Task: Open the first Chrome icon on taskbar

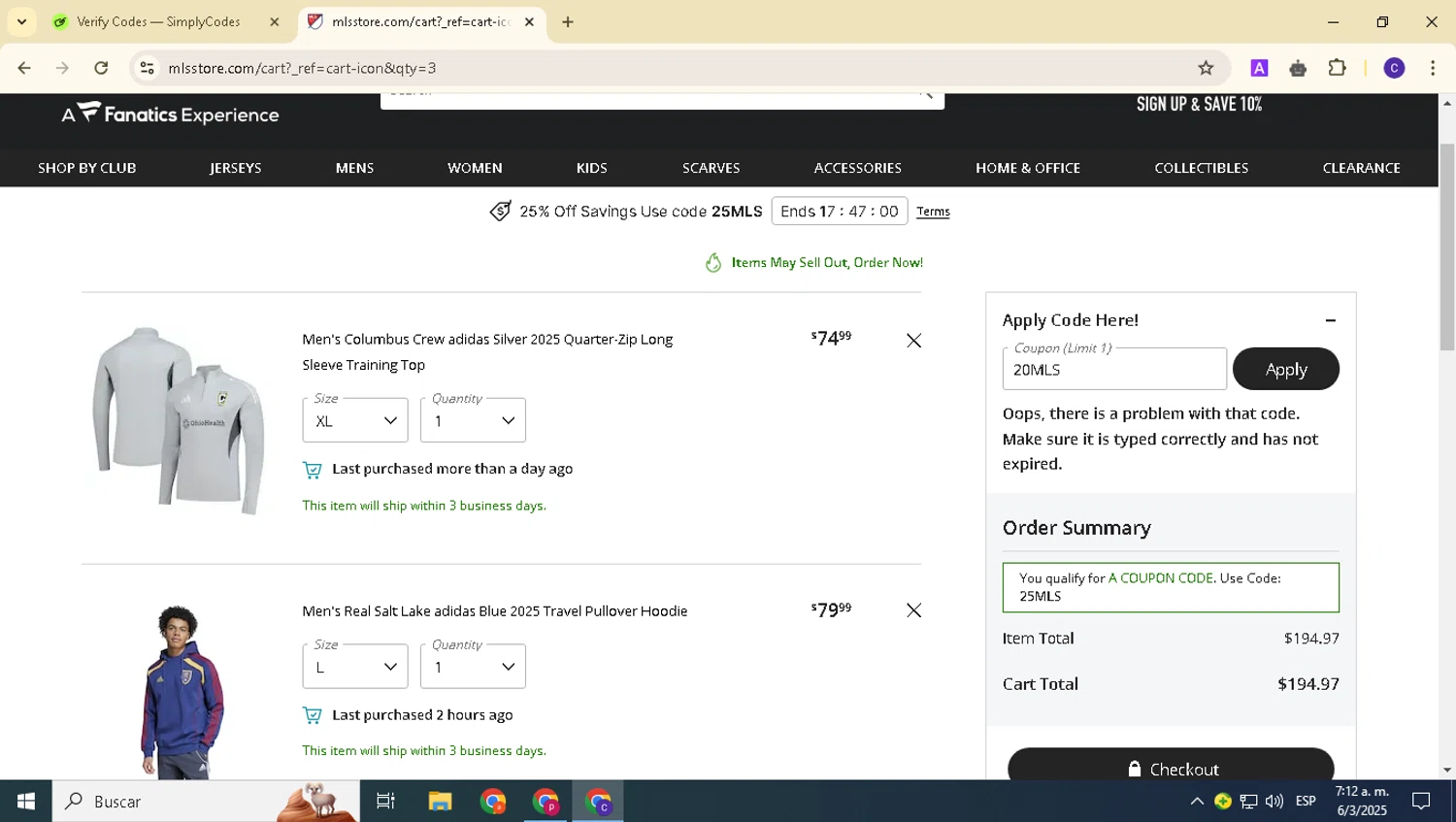Action: click(x=493, y=802)
